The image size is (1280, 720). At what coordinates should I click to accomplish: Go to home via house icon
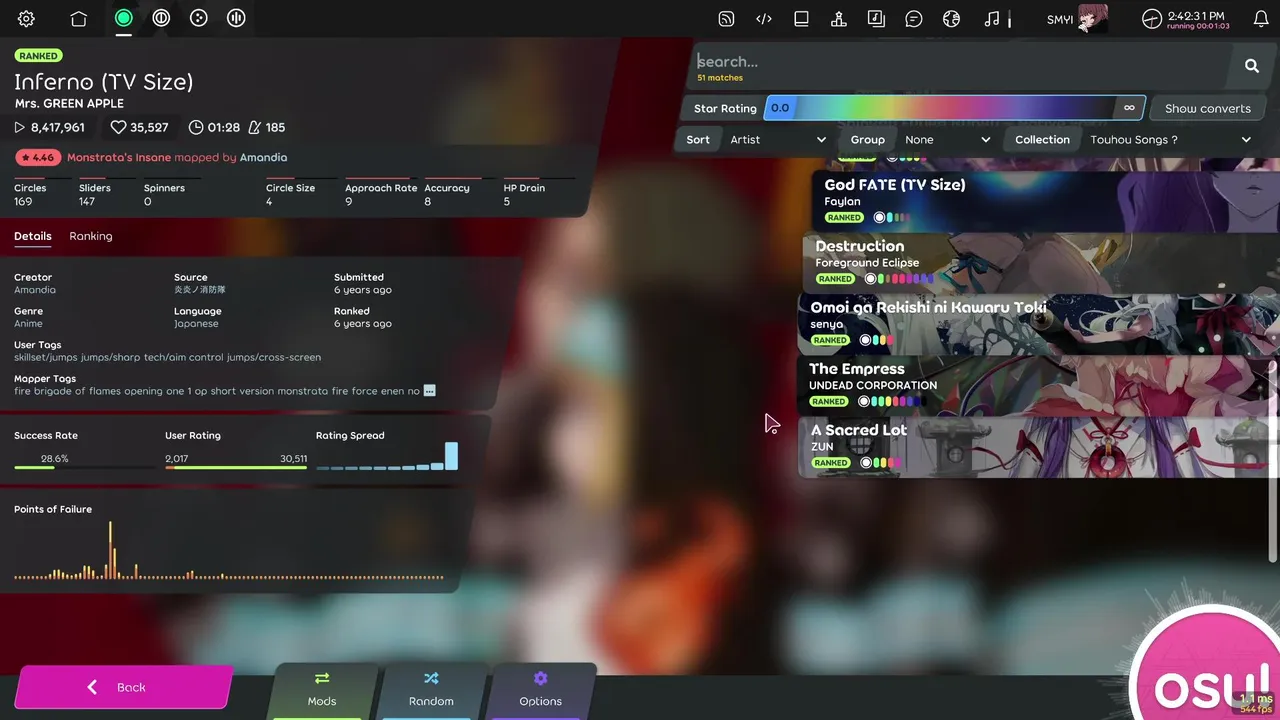pos(79,18)
